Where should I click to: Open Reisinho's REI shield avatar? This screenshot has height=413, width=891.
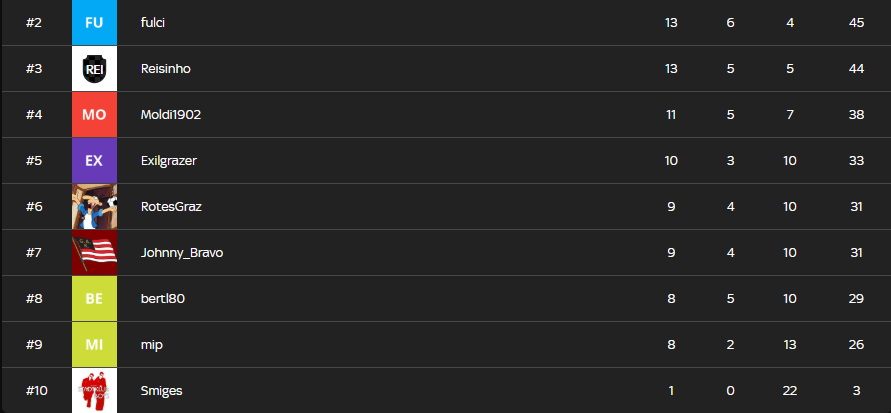point(94,69)
